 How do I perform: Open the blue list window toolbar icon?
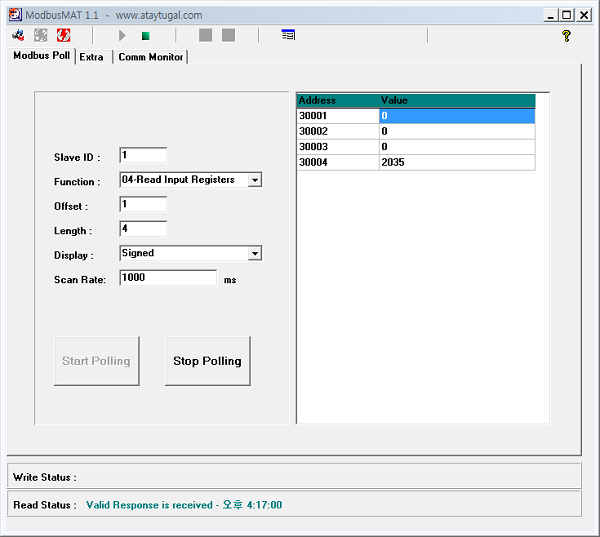pos(288,35)
